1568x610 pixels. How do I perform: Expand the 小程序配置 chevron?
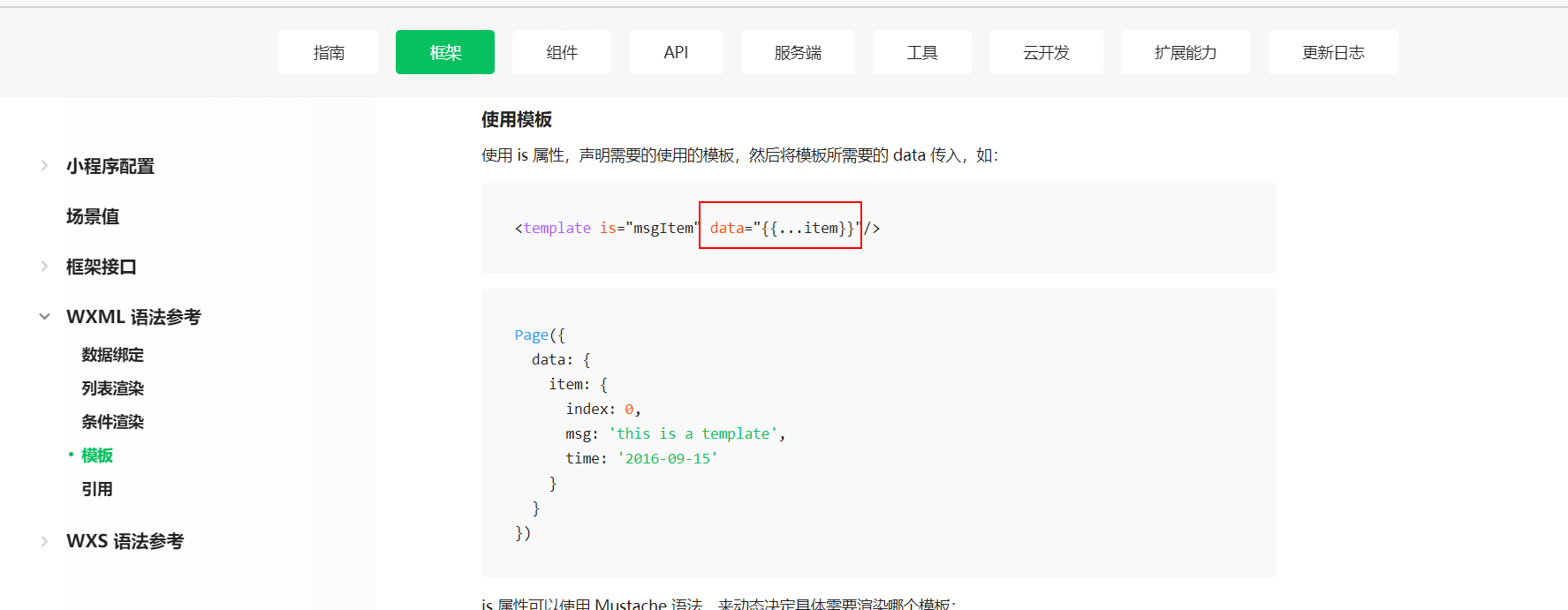(x=44, y=166)
